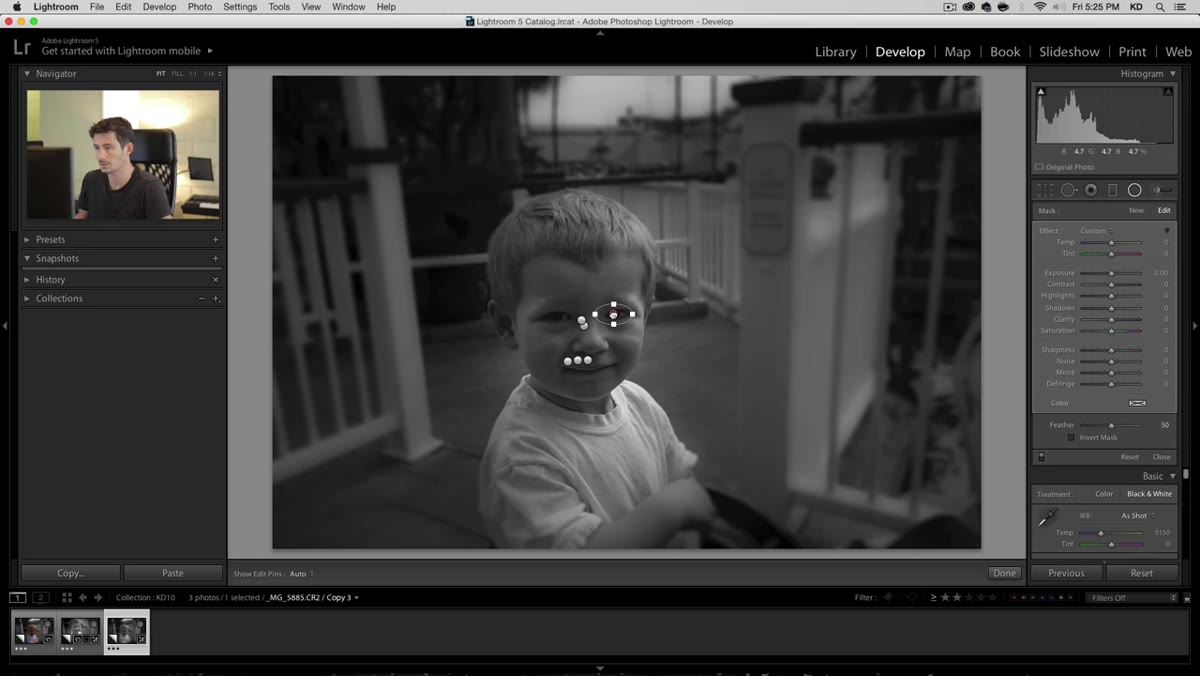
Task: Open the WB As Shot dropdown
Action: pyautogui.click(x=1138, y=516)
